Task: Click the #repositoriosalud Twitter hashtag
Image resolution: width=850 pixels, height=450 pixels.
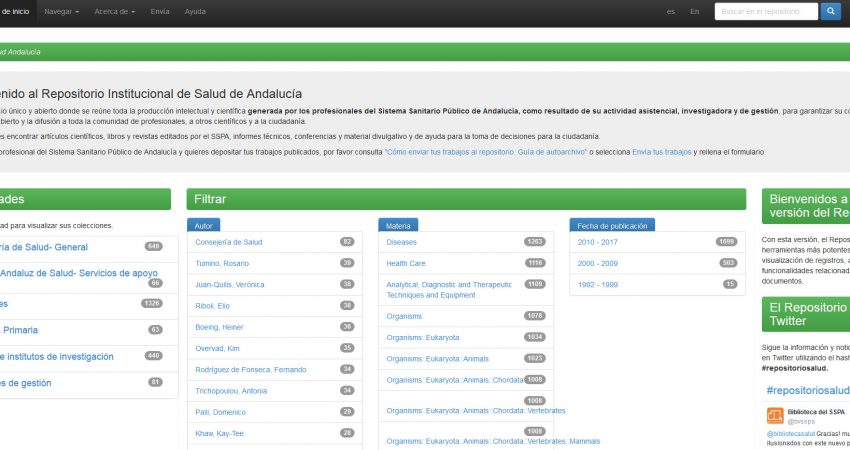Action: click(x=808, y=390)
